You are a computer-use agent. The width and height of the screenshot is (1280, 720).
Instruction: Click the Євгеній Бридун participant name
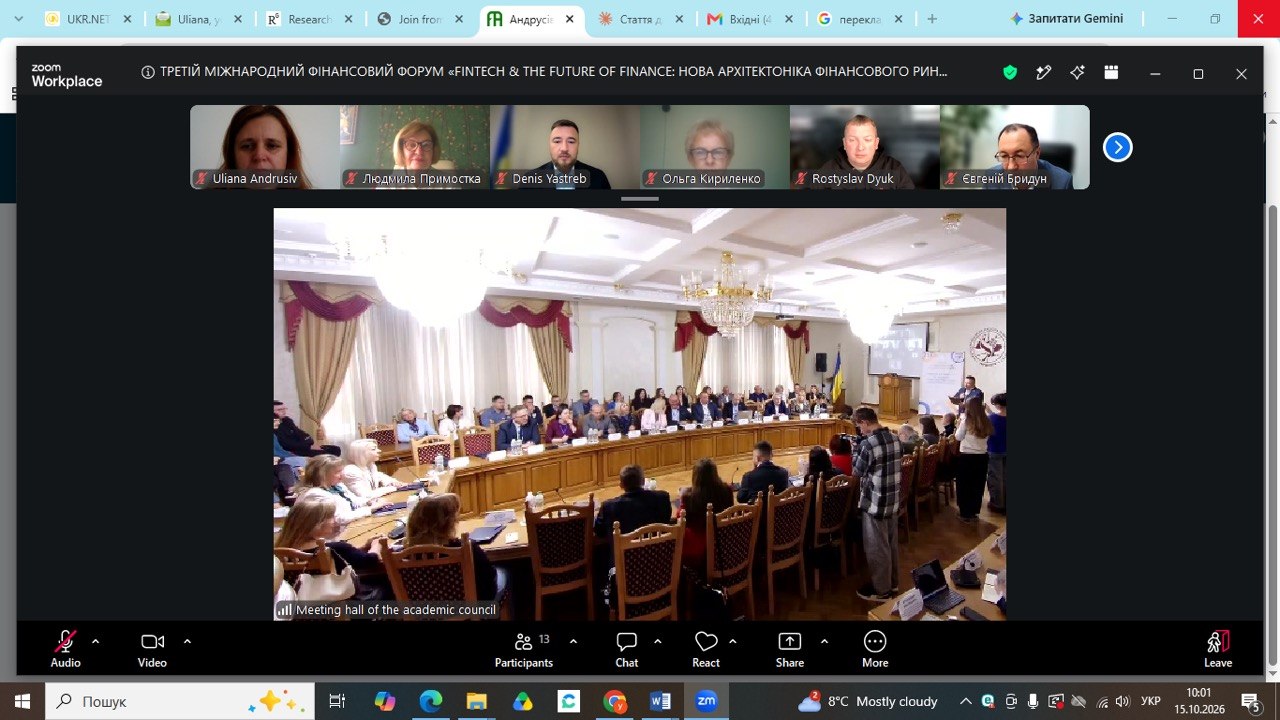point(1004,179)
